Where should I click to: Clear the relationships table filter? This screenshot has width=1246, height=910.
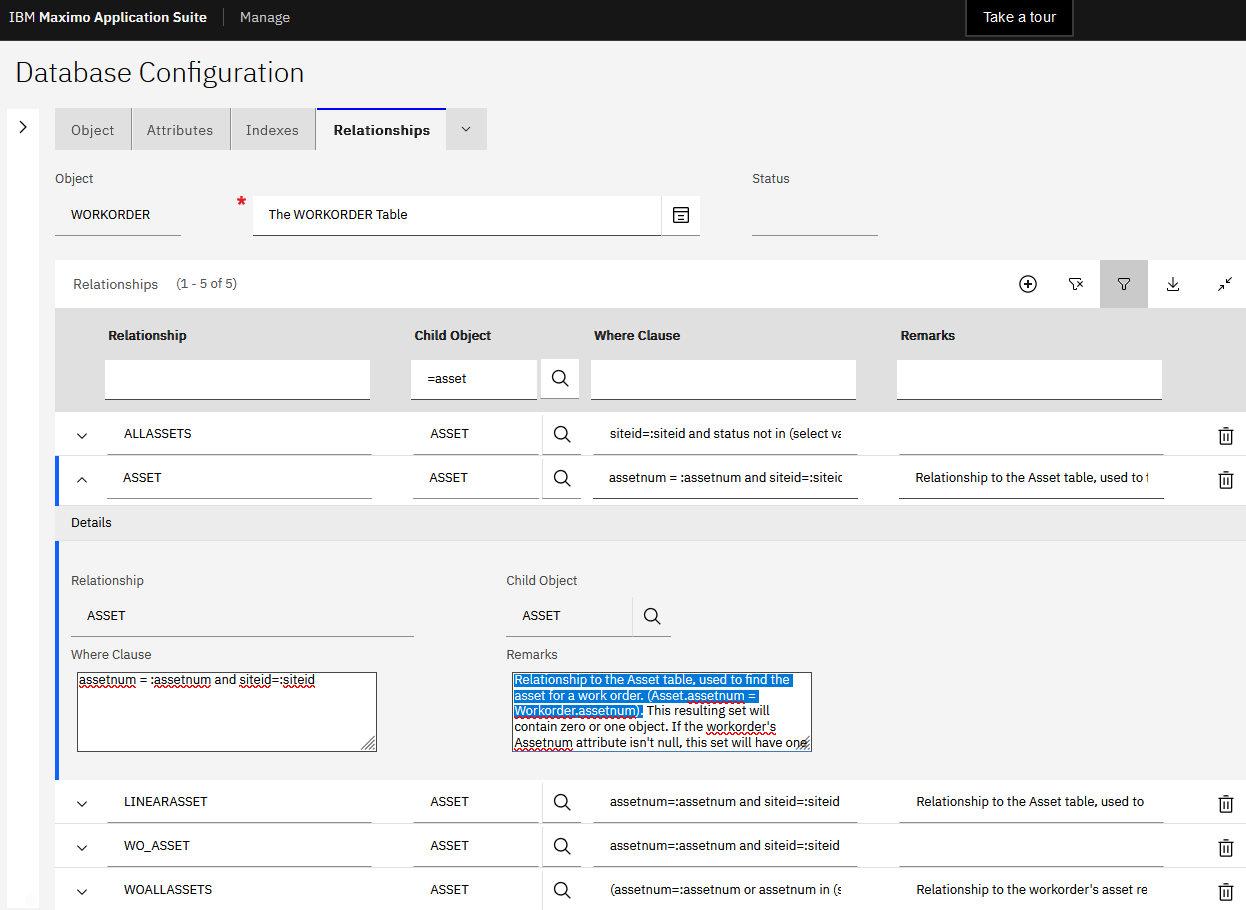tap(1076, 284)
